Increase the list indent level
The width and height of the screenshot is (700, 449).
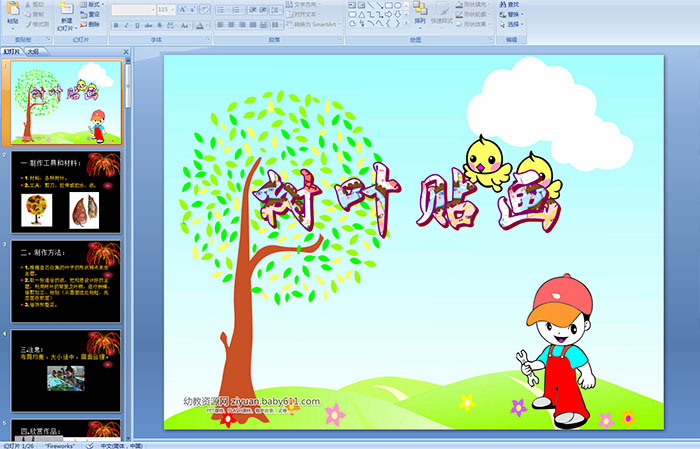(263, 9)
